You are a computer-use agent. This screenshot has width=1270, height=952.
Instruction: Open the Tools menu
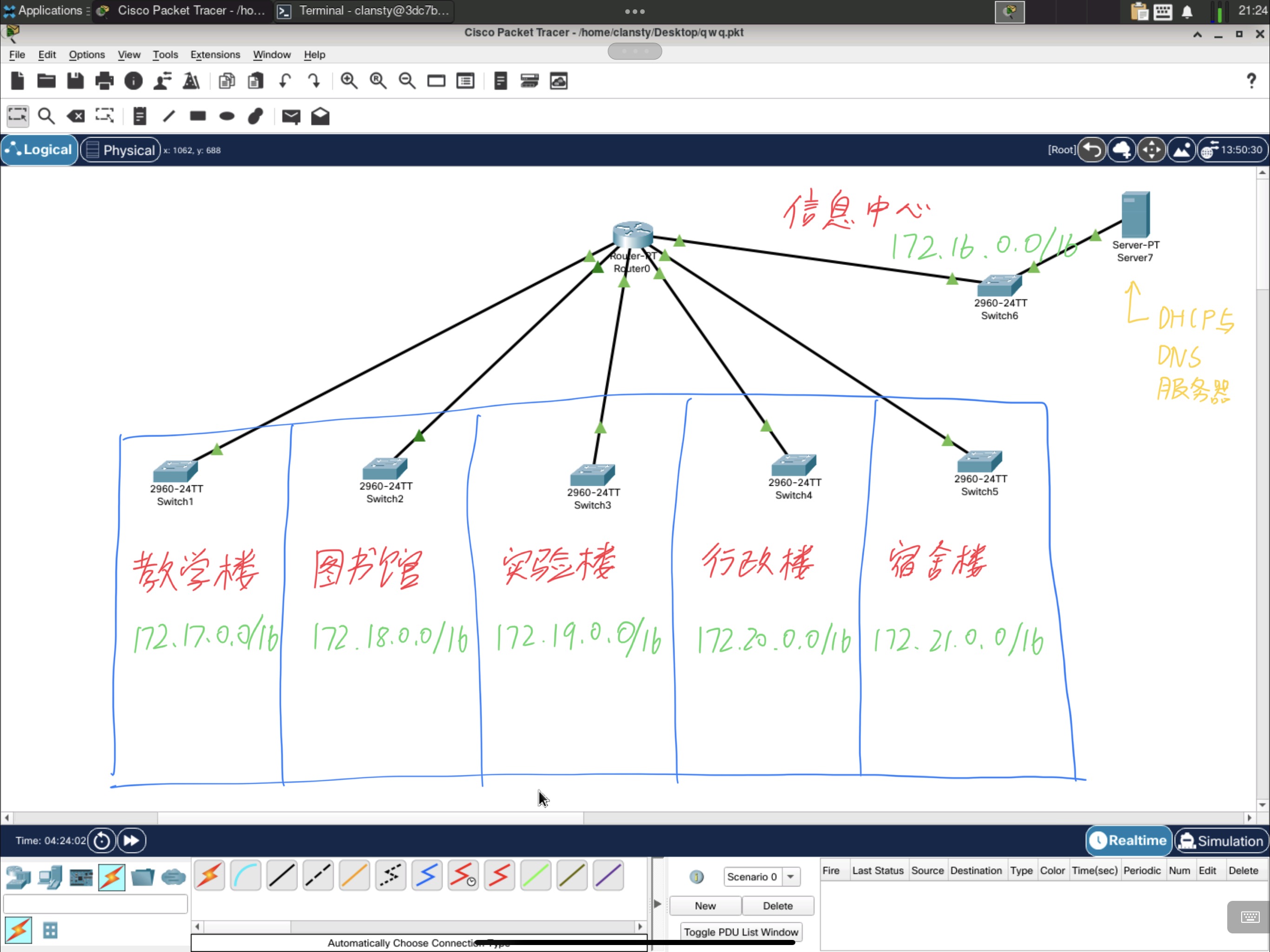click(165, 54)
